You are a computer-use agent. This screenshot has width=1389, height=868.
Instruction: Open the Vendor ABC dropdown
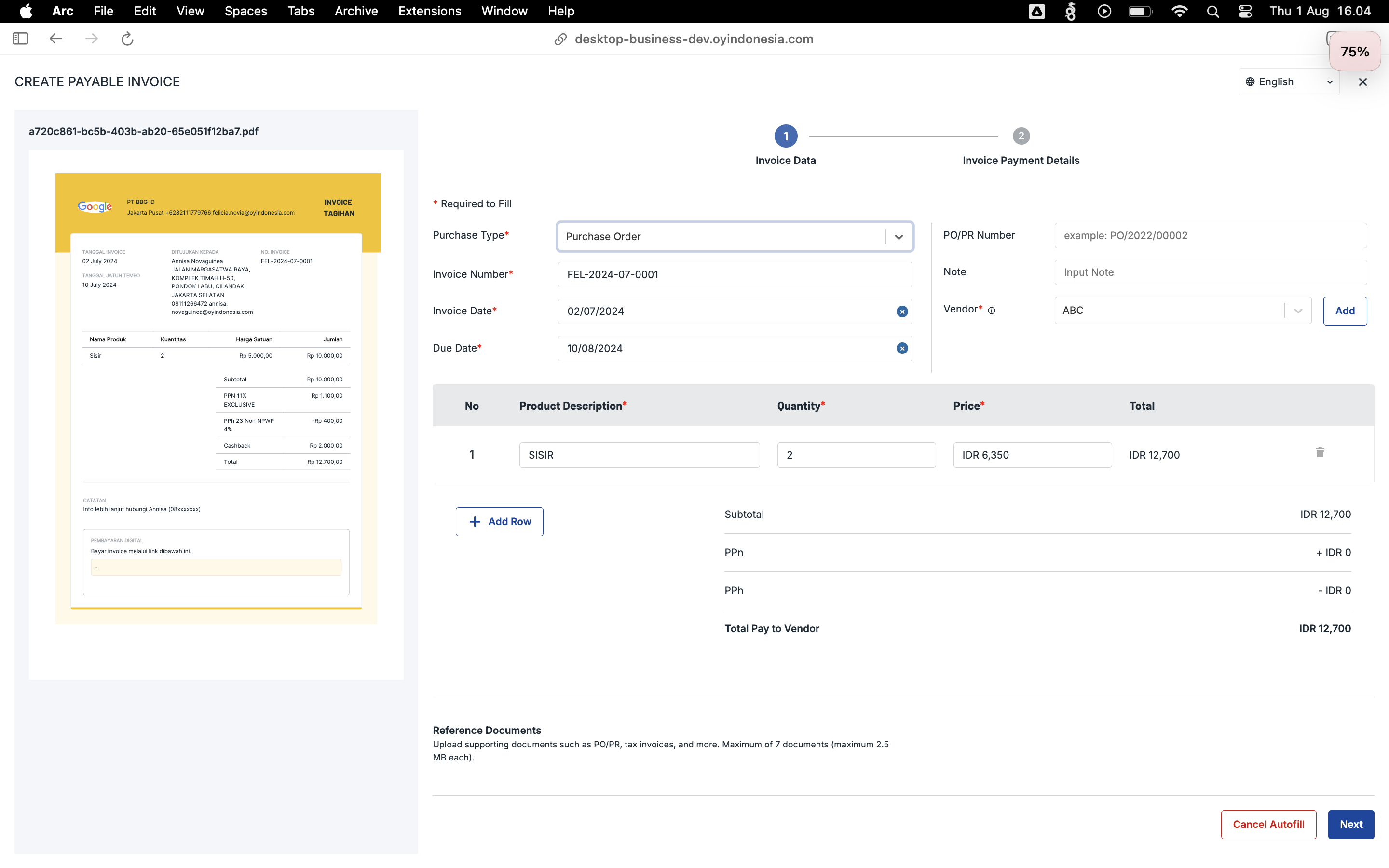pyautogui.click(x=1298, y=311)
